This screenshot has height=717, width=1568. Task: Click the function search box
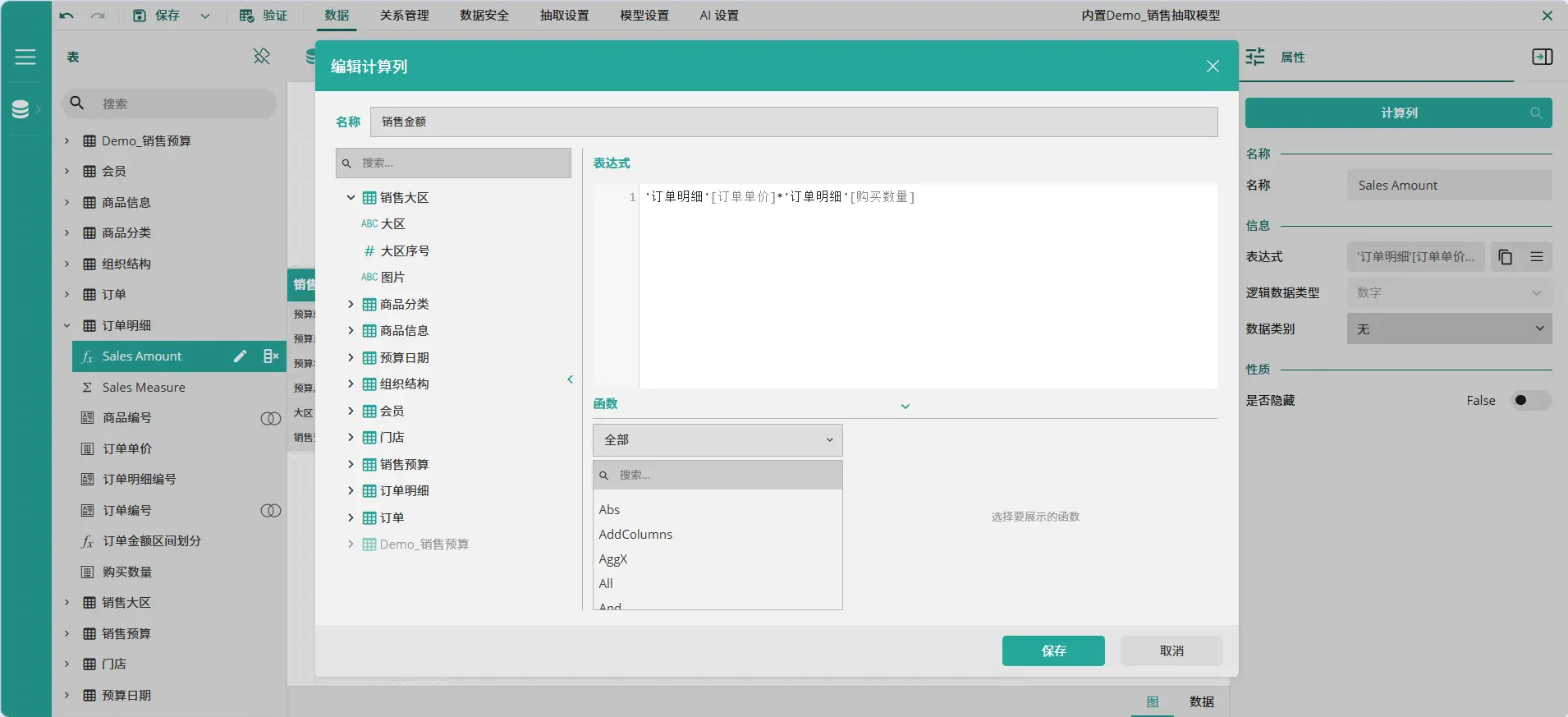coord(718,475)
